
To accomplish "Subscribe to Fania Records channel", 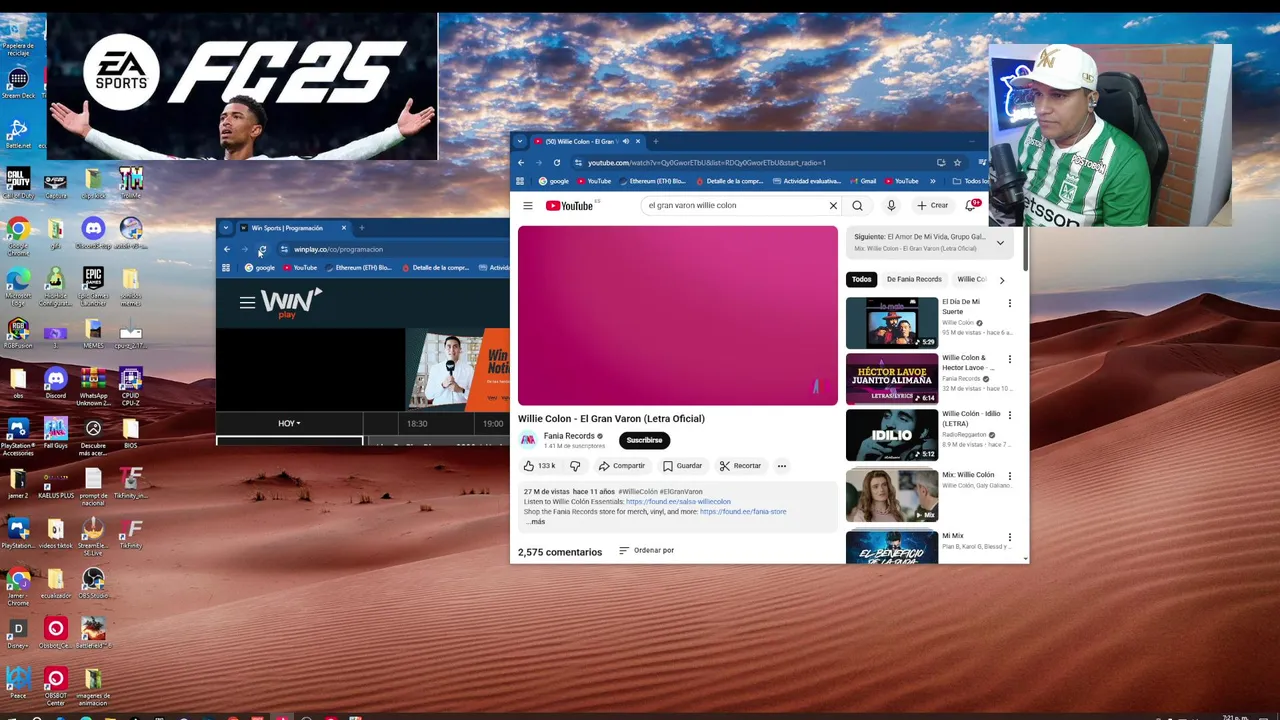I will click(x=644, y=440).
